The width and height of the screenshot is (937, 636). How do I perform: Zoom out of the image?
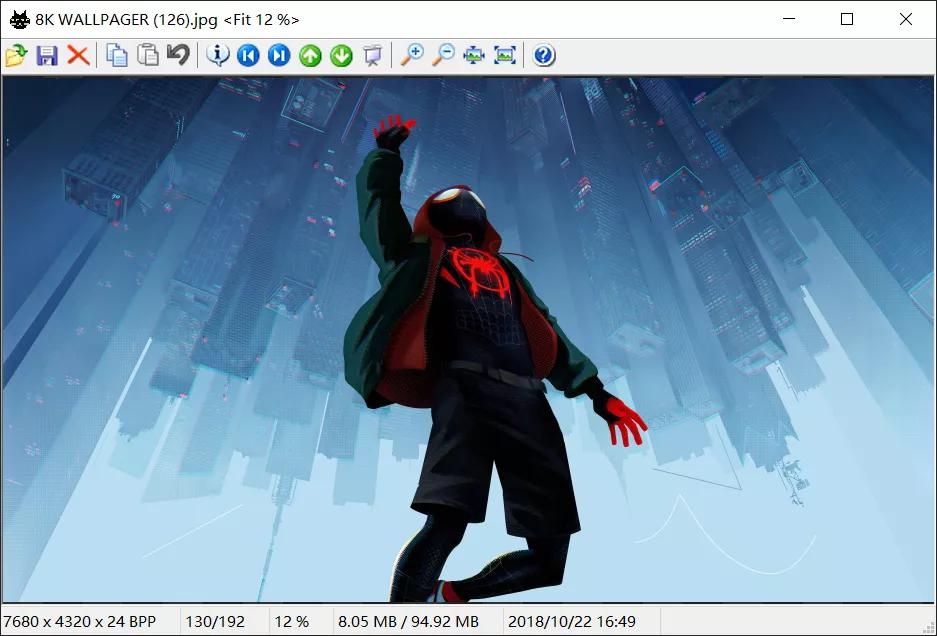click(444, 56)
